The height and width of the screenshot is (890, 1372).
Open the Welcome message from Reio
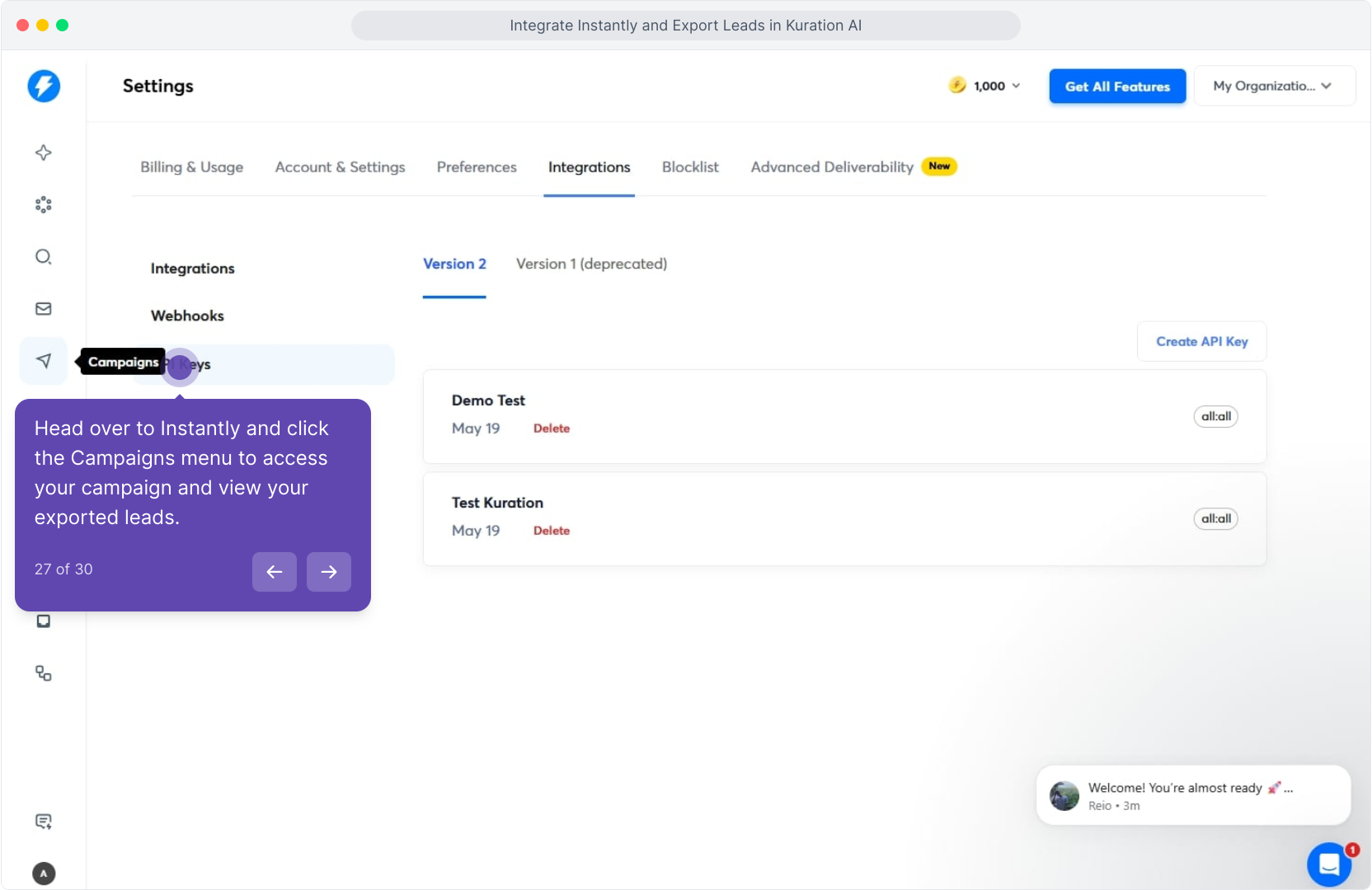(x=1193, y=795)
